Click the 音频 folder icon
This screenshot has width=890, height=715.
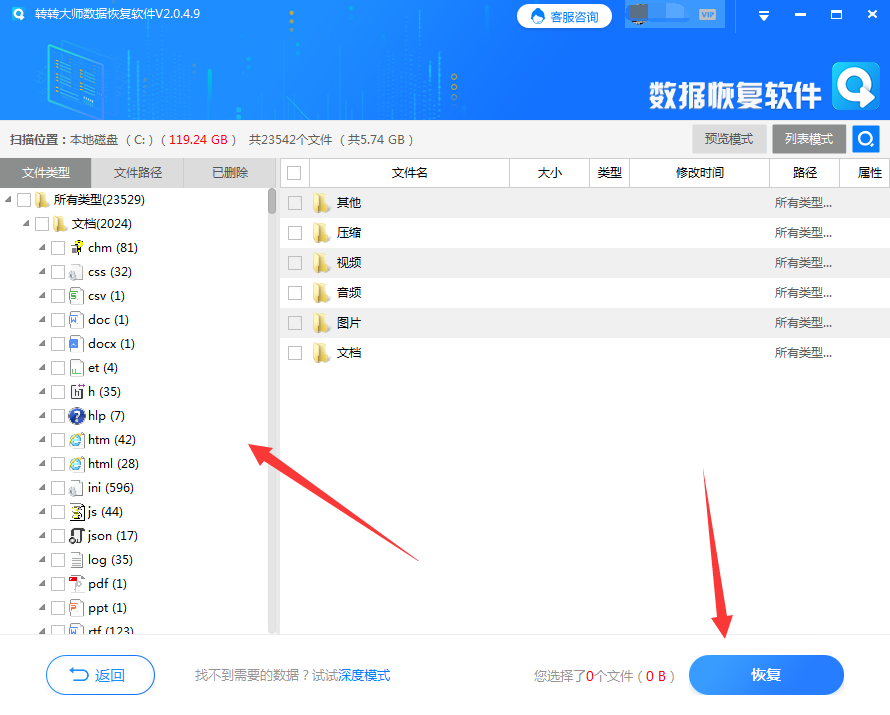click(x=321, y=292)
